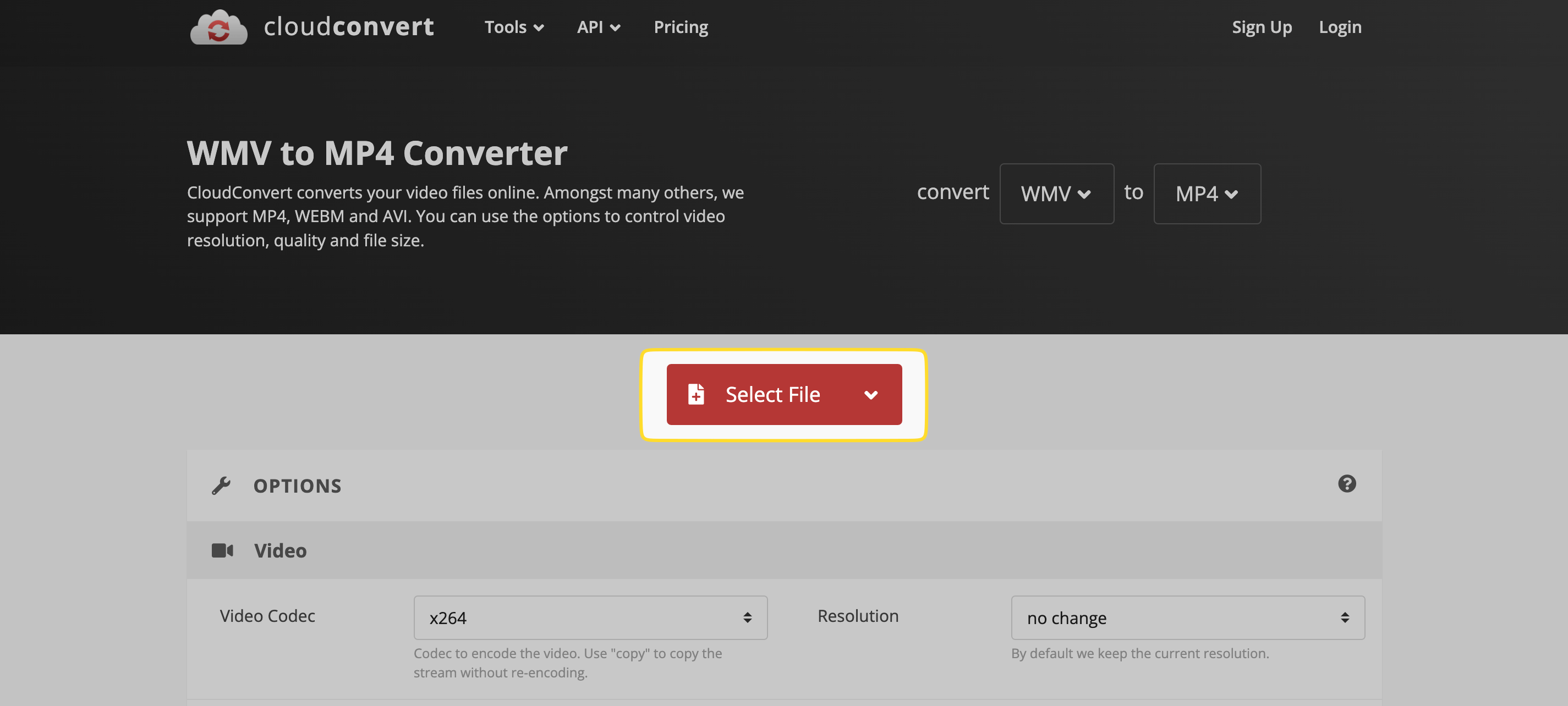
Task: Click the Sign Up link
Action: pos(1261,27)
